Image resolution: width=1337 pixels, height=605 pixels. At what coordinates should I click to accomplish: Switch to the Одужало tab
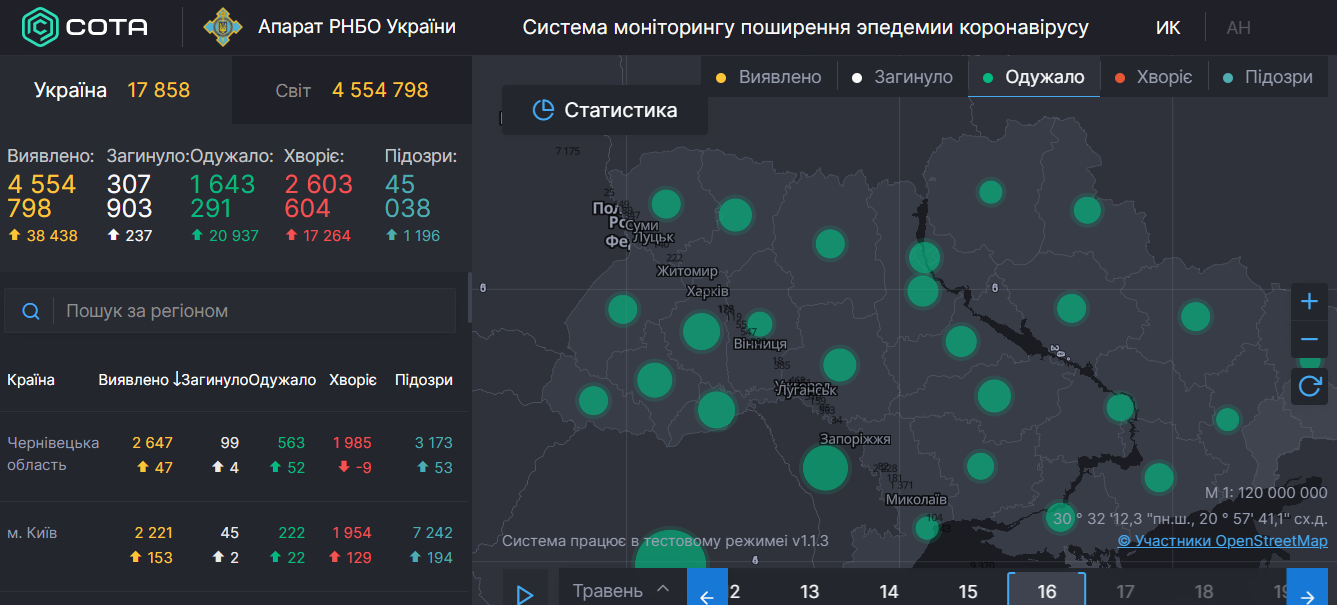pos(1033,75)
